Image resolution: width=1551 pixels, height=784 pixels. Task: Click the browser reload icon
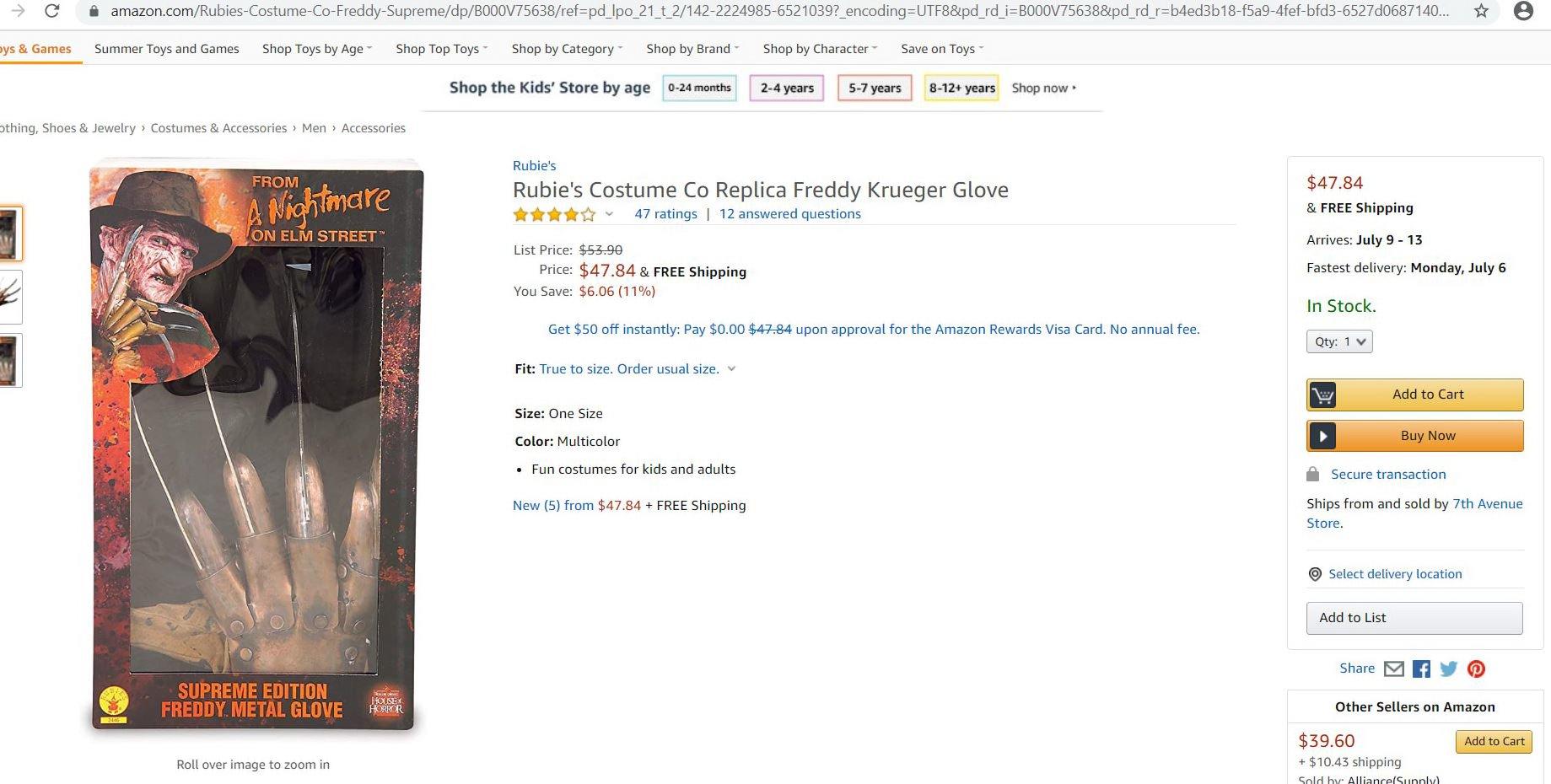coord(51,11)
